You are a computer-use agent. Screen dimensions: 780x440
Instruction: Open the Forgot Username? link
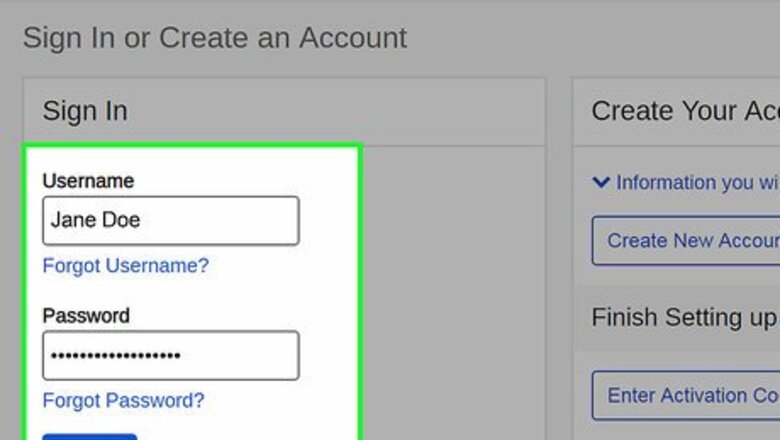pos(125,266)
